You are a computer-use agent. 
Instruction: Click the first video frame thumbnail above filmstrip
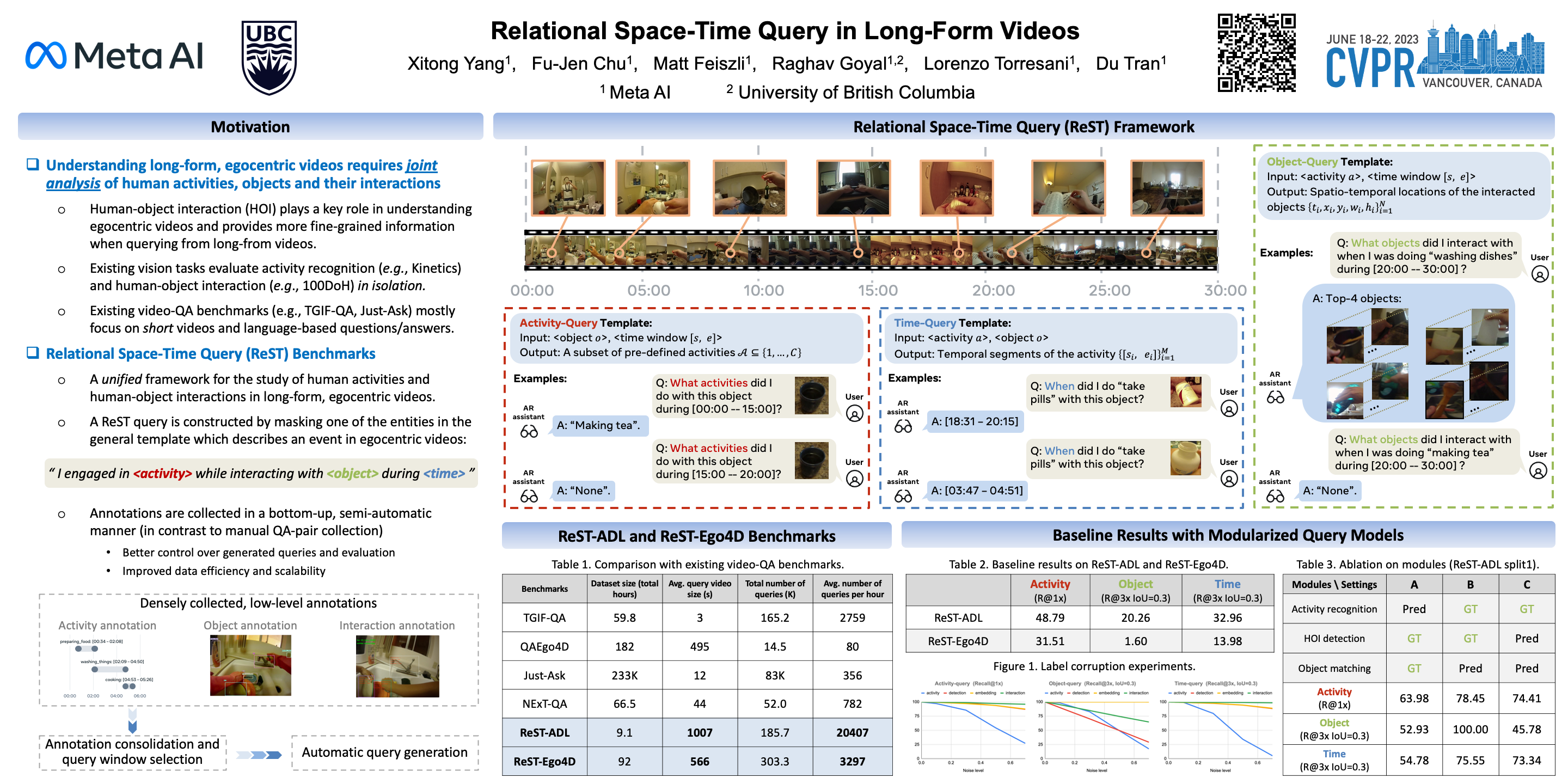(567, 188)
